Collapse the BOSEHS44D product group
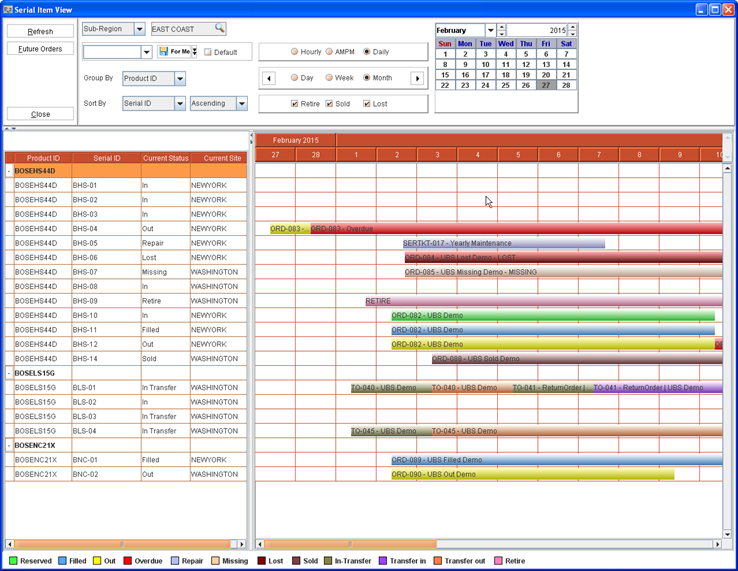The image size is (738, 571). 9,171
